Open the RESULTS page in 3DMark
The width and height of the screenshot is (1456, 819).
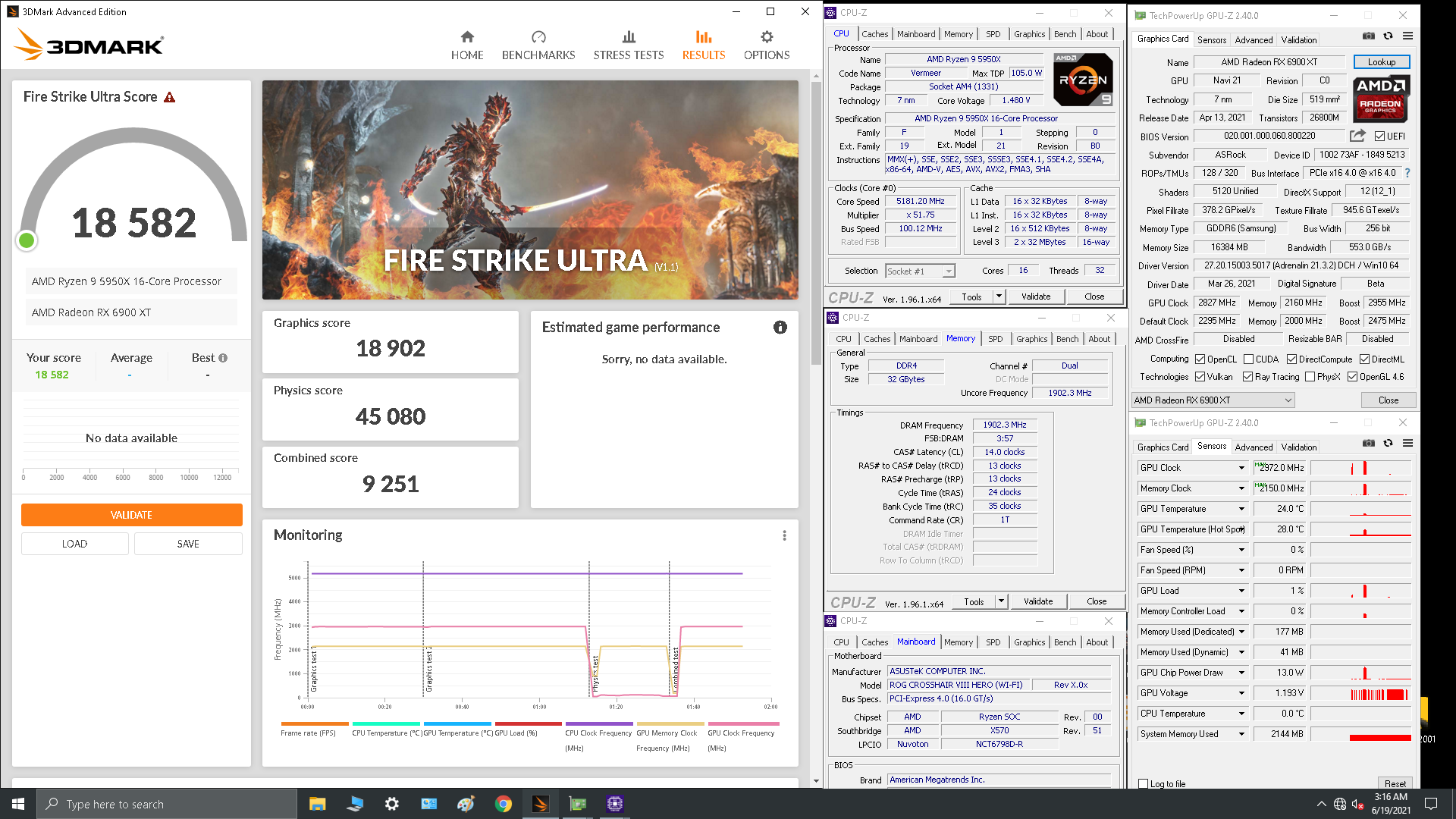[x=704, y=45]
